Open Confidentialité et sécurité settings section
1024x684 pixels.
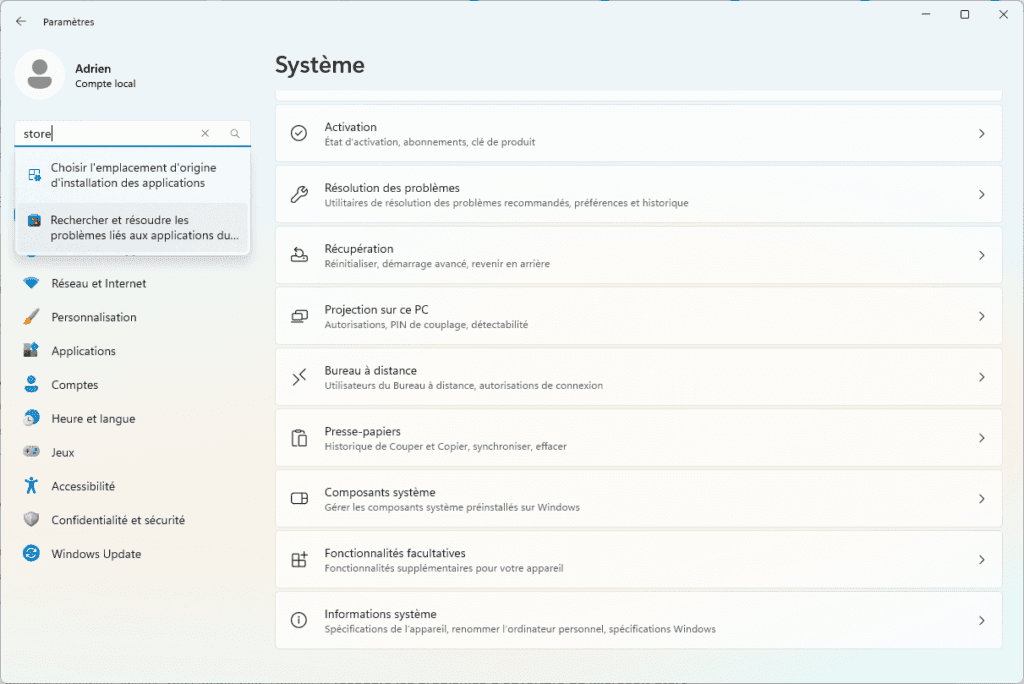tap(133, 520)
